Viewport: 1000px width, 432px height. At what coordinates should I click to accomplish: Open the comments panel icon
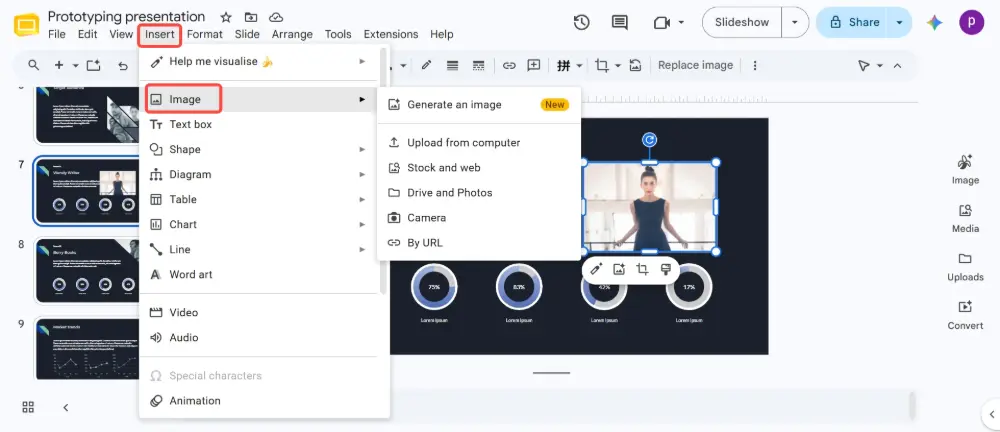click(x=619, y=22)
